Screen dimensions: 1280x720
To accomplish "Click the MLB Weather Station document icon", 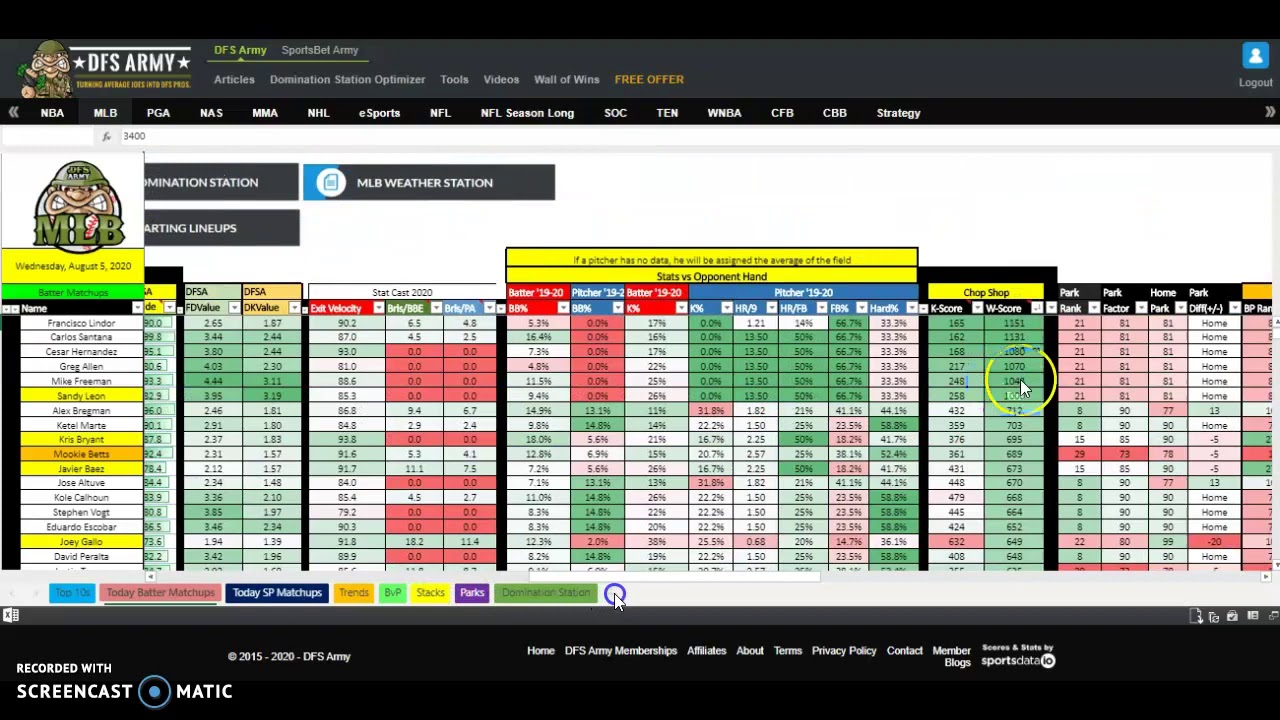I will pos(330,182).
